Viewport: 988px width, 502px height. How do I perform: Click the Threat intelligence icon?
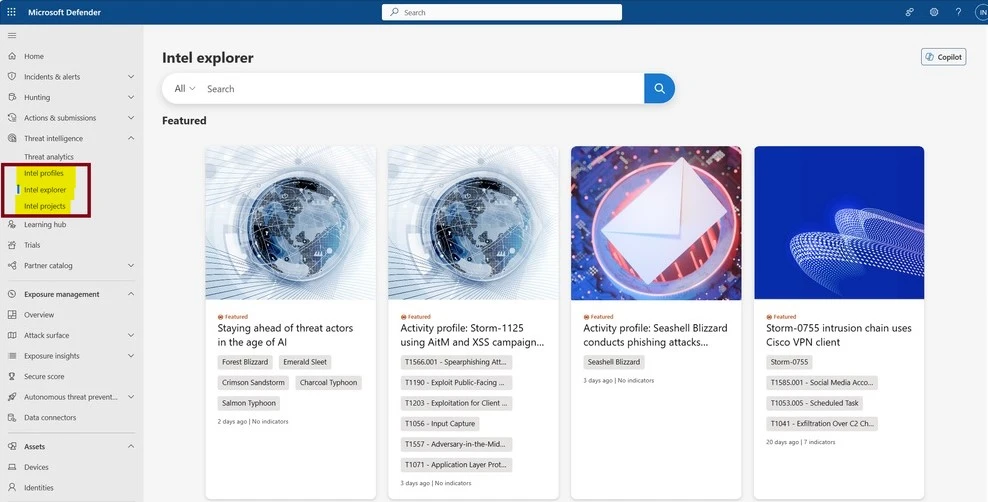click(x=12, y=138)
